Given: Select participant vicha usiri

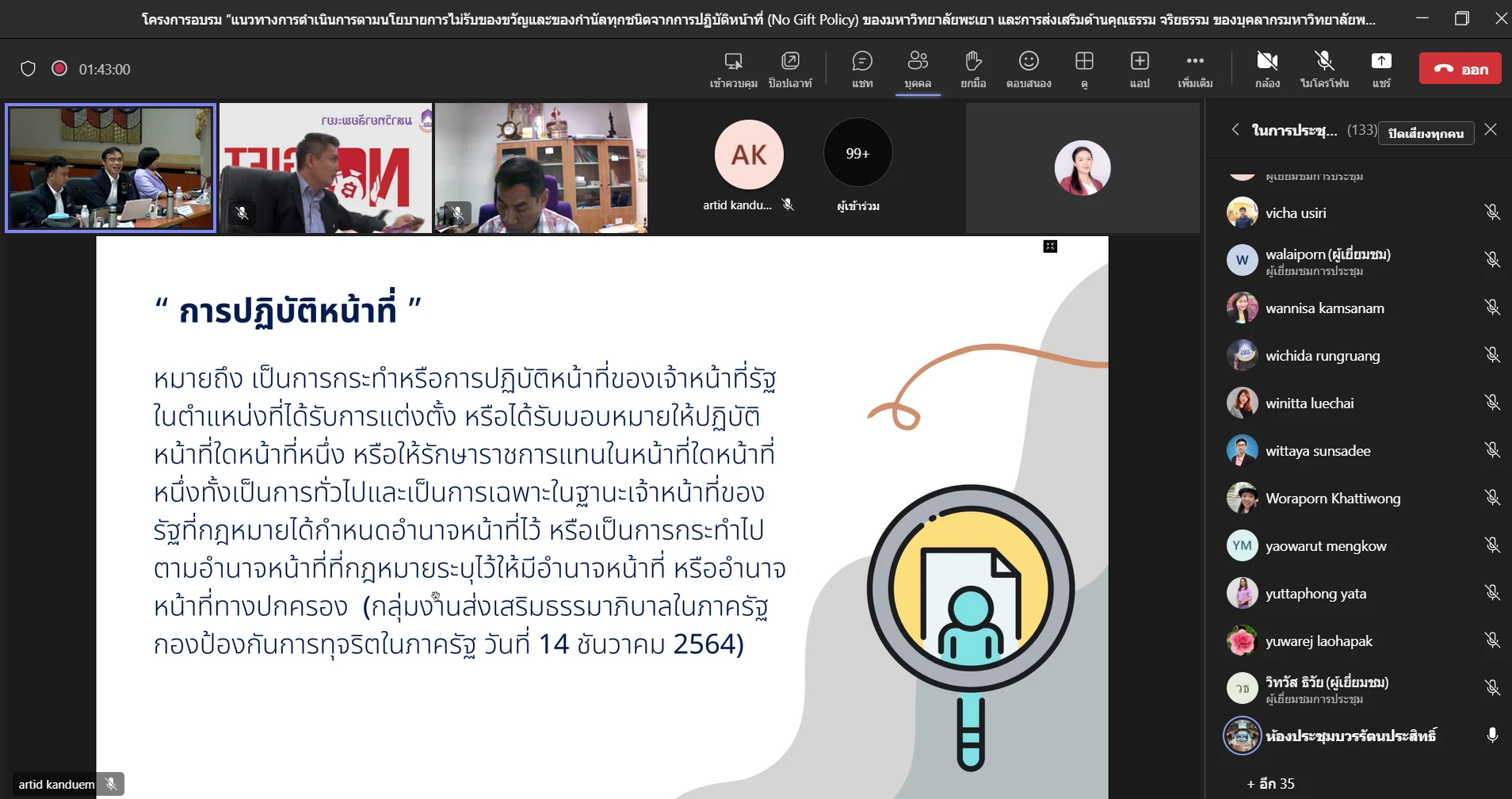Looking at the screenshot, I should pyautogui.click(x=1358, y=212).
